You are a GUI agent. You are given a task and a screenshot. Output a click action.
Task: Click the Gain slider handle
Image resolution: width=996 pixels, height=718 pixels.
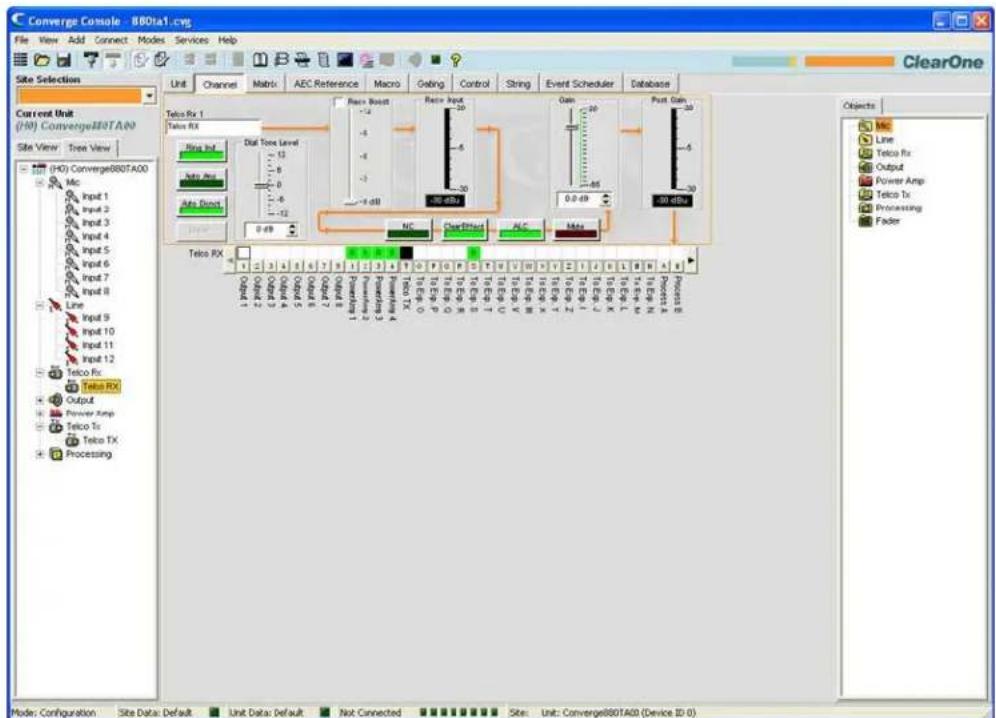(572, 128)
